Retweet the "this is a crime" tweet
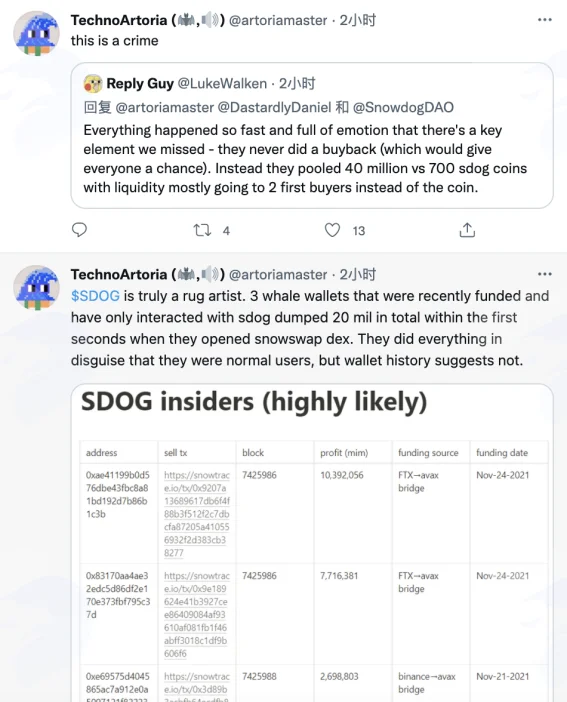 click(x=202, y=231)
